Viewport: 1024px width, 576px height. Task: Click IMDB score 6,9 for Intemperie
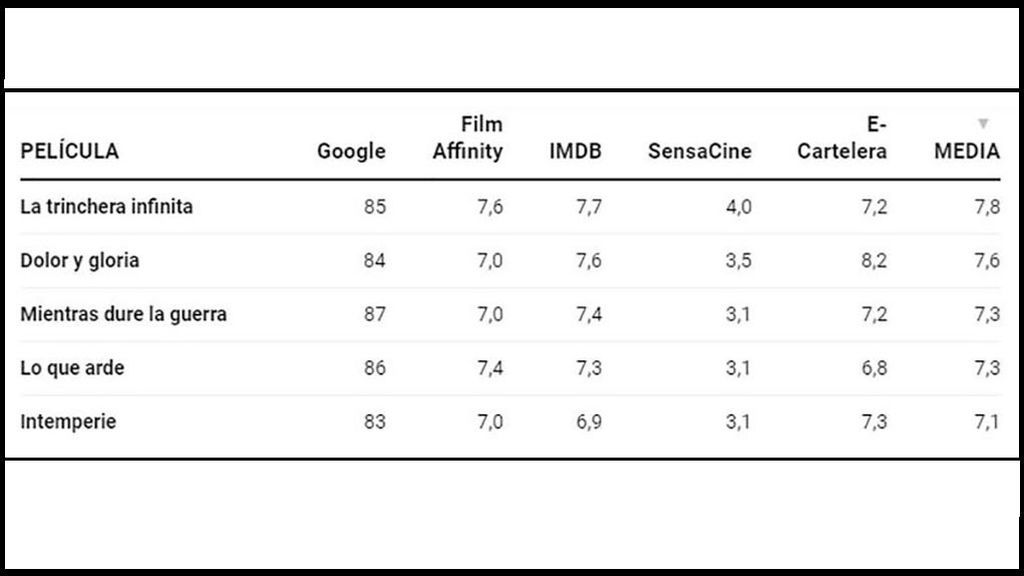coord(588,422)
